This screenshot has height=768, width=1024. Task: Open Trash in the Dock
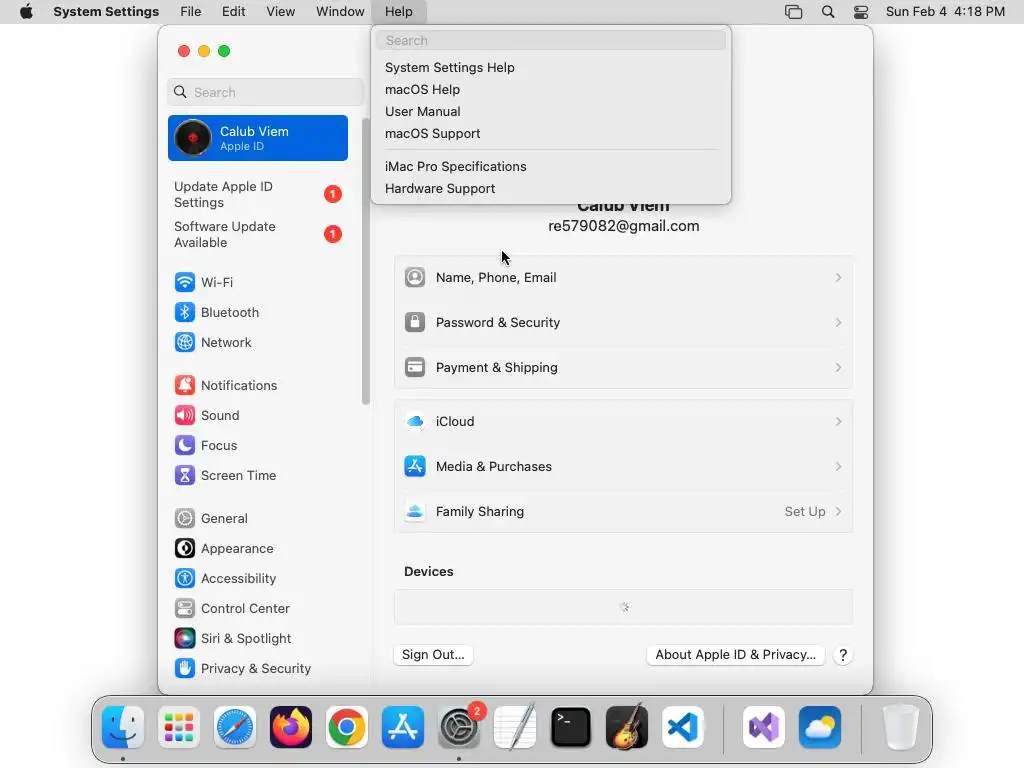(901, 727)
